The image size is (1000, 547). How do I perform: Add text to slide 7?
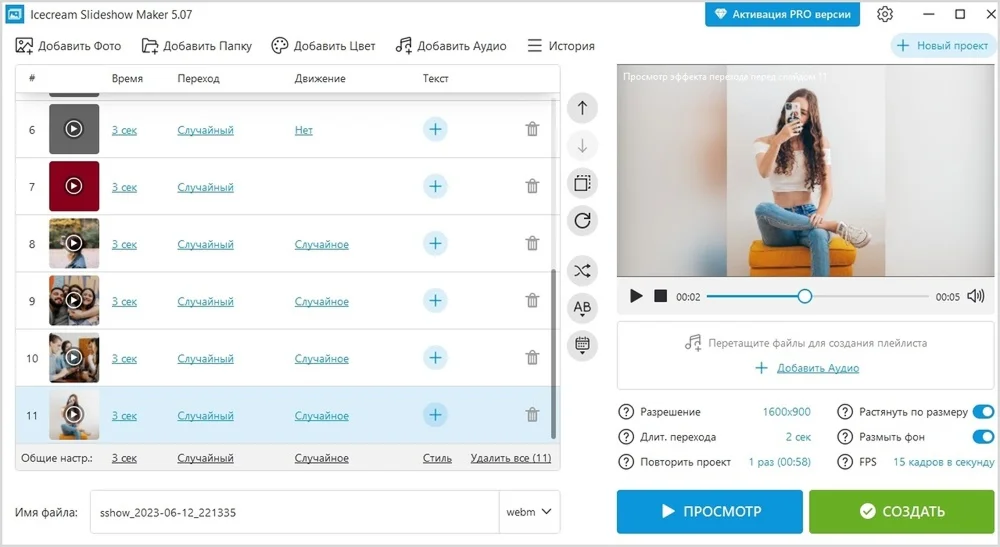(x=435, y=186)
